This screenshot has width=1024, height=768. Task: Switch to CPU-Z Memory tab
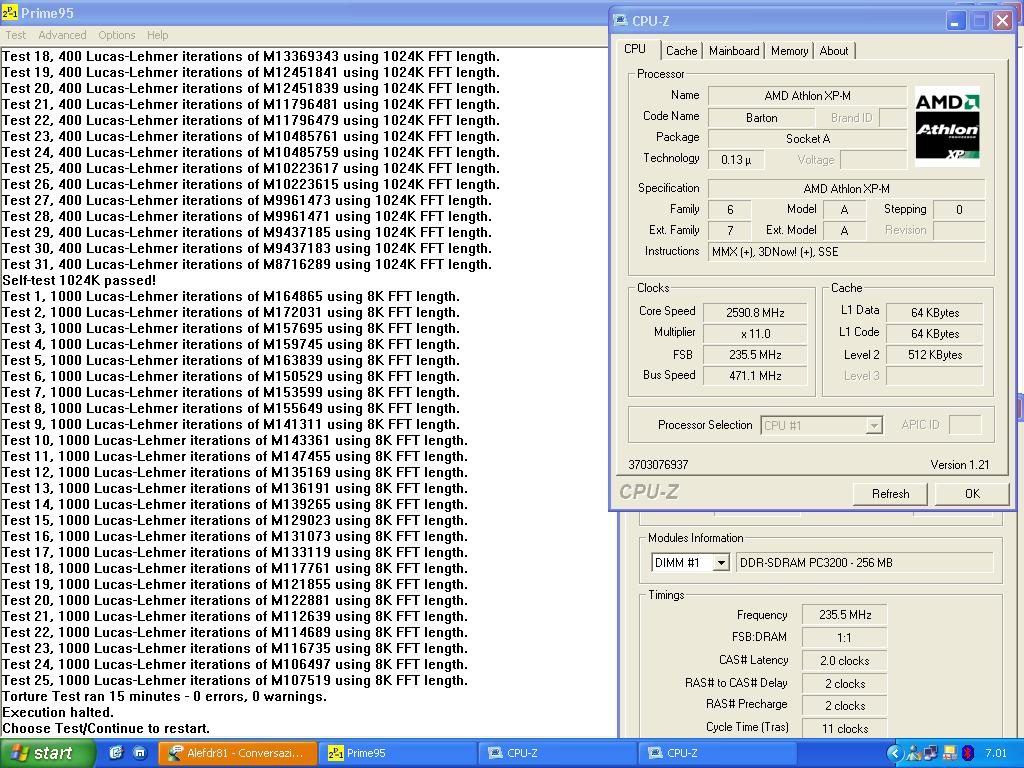(x=789, y=51)
